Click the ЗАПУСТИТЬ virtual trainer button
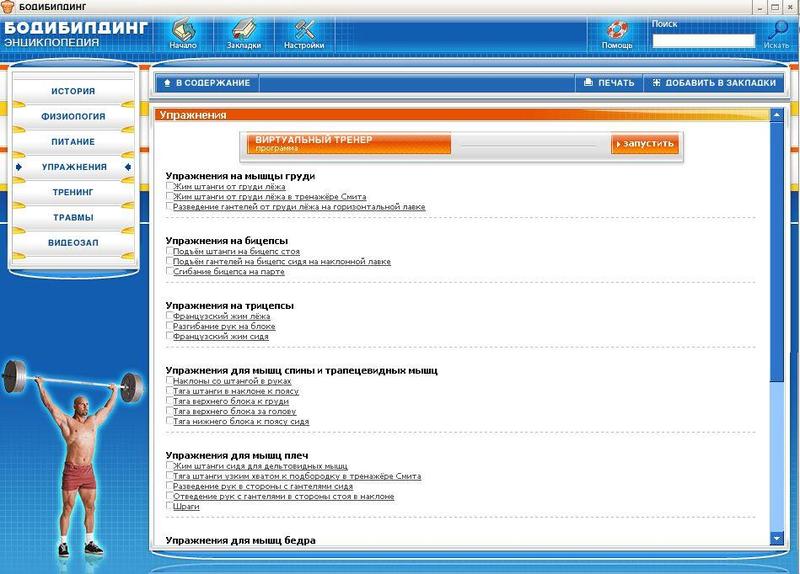The height and width of the screenshot is (574, 800). [645, 144]
